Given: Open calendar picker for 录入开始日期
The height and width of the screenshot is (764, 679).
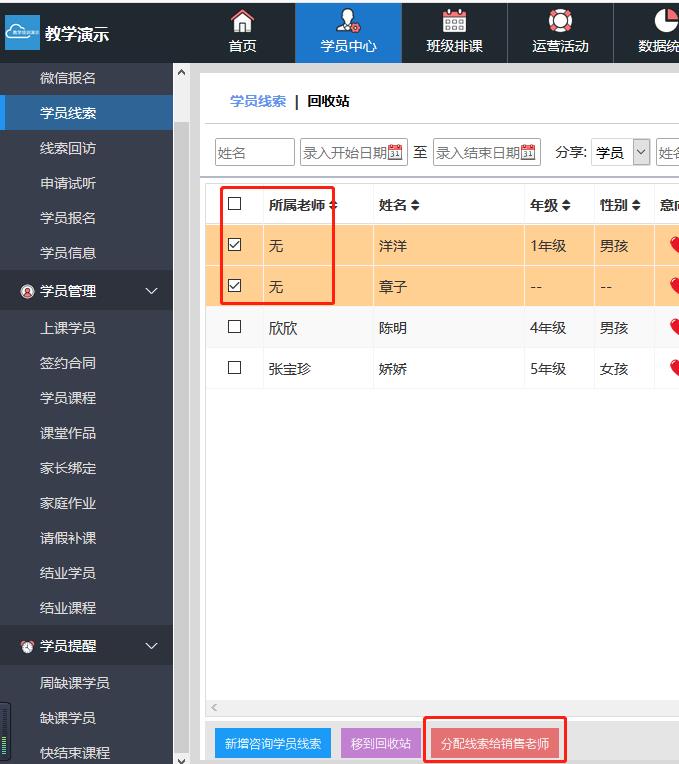Looking at the screenshot, I should pyautogui.click(x=395, y=152).
